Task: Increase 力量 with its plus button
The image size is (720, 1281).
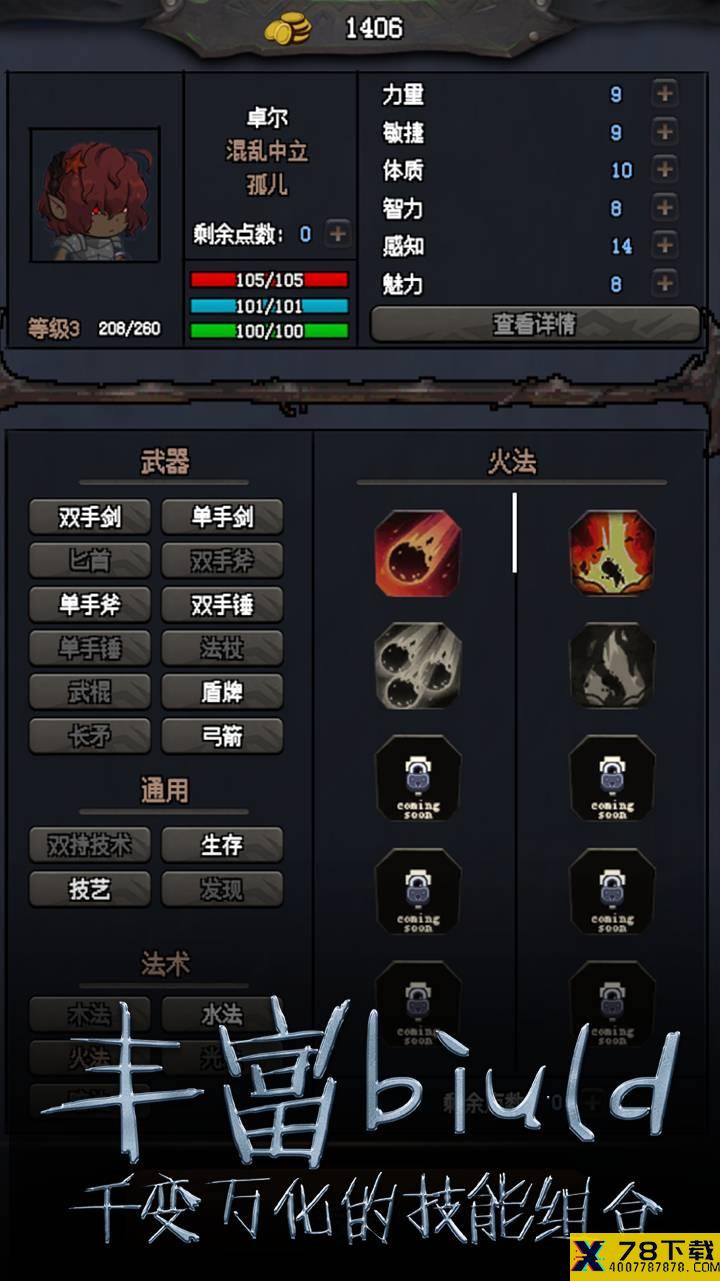Action: pyautogui.click(x=665, y=94)
